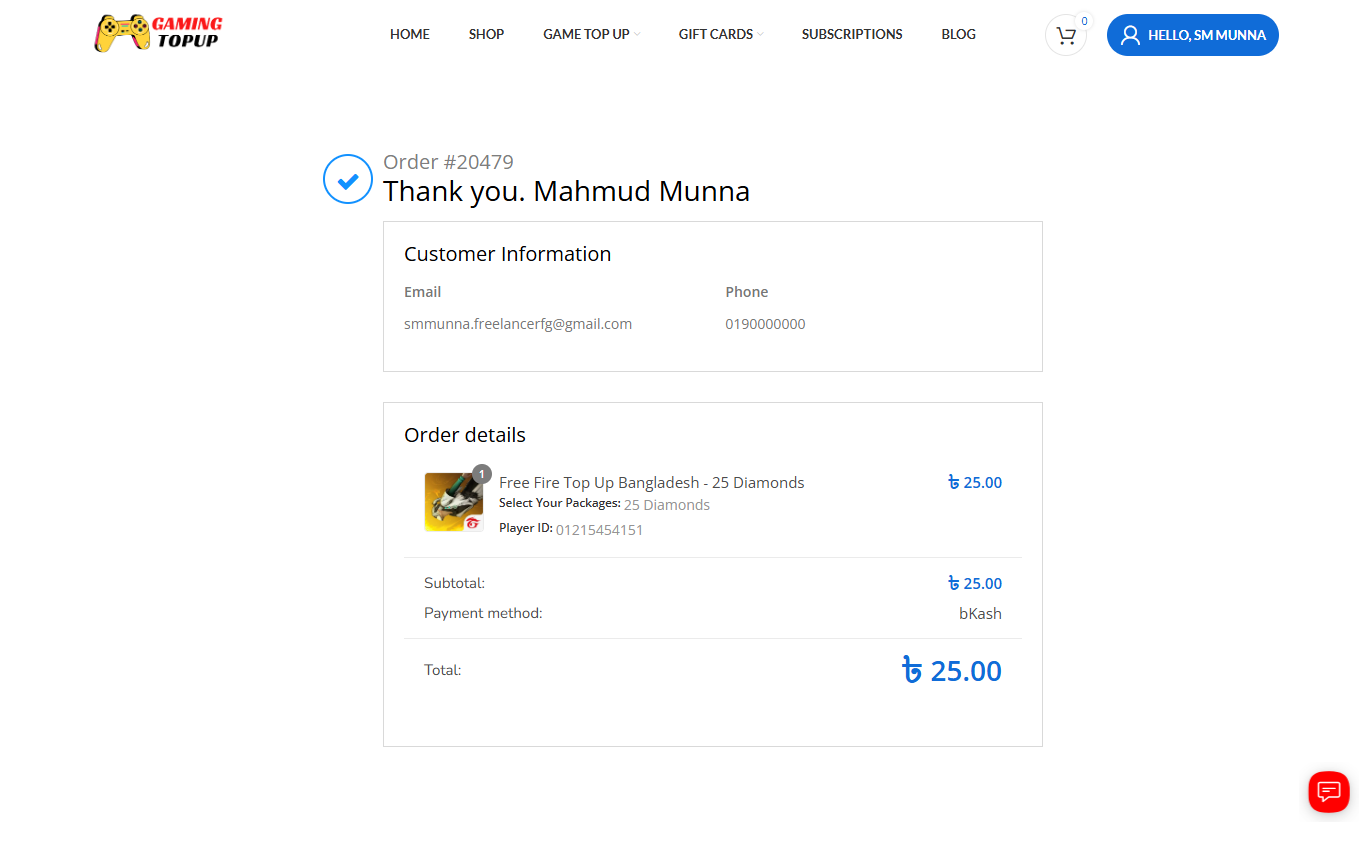The height and width of the screenshot is (867, 1366).
Task: Click the Hello, SM Munna button
Action: click(1193, 35)
